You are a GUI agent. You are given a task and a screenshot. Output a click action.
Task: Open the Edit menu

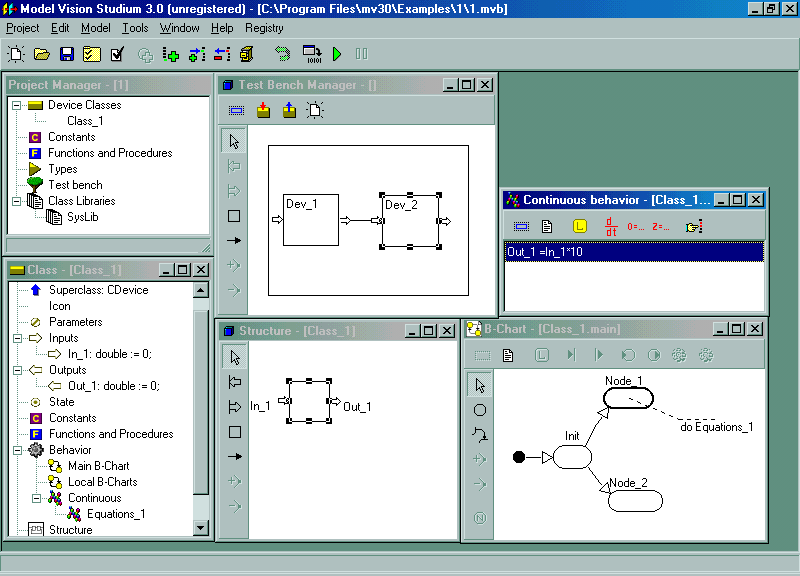pyautogui.click(x=60, y=28)
